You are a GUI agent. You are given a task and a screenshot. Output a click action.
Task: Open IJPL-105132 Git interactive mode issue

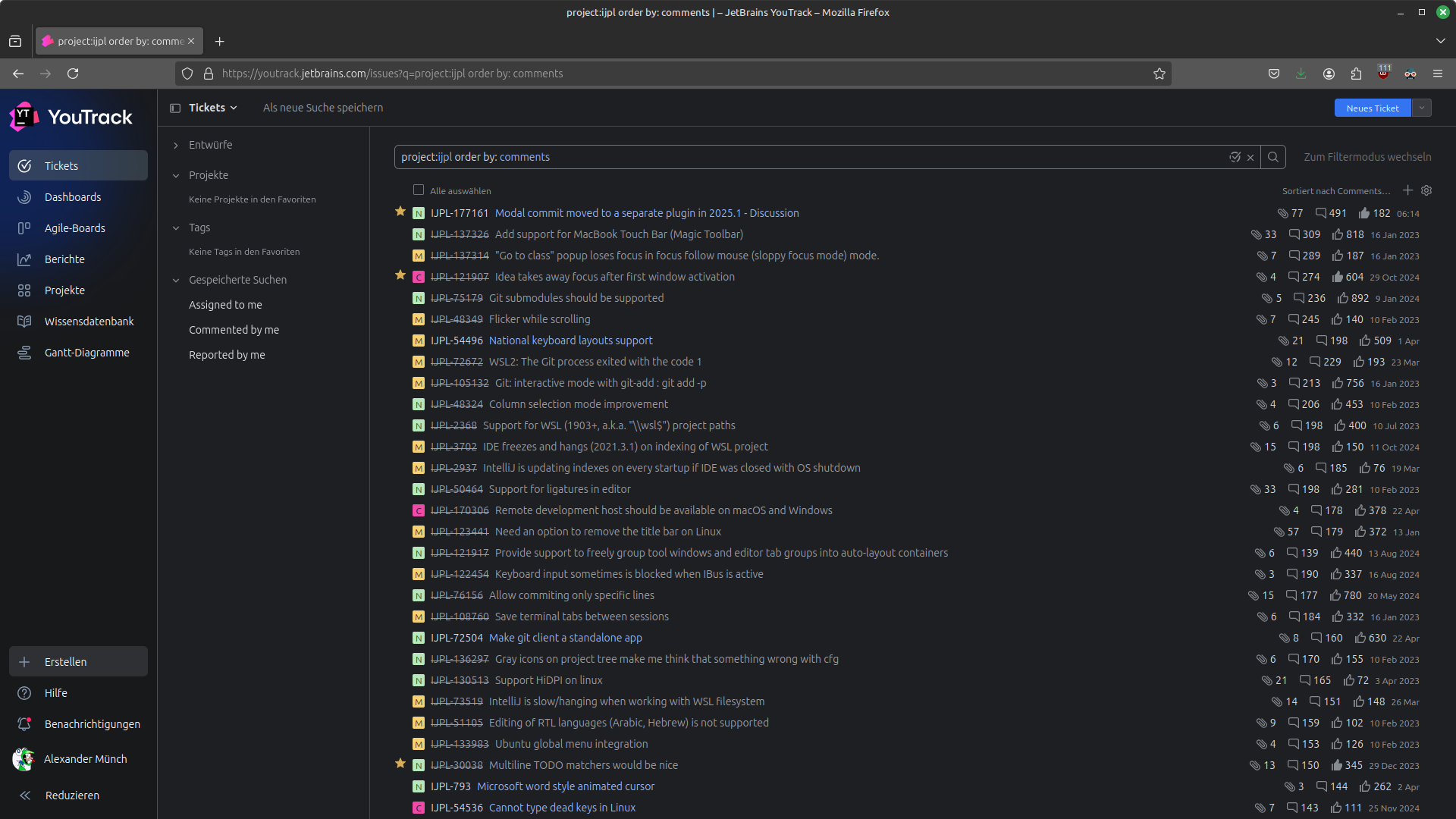coord(600,383)
